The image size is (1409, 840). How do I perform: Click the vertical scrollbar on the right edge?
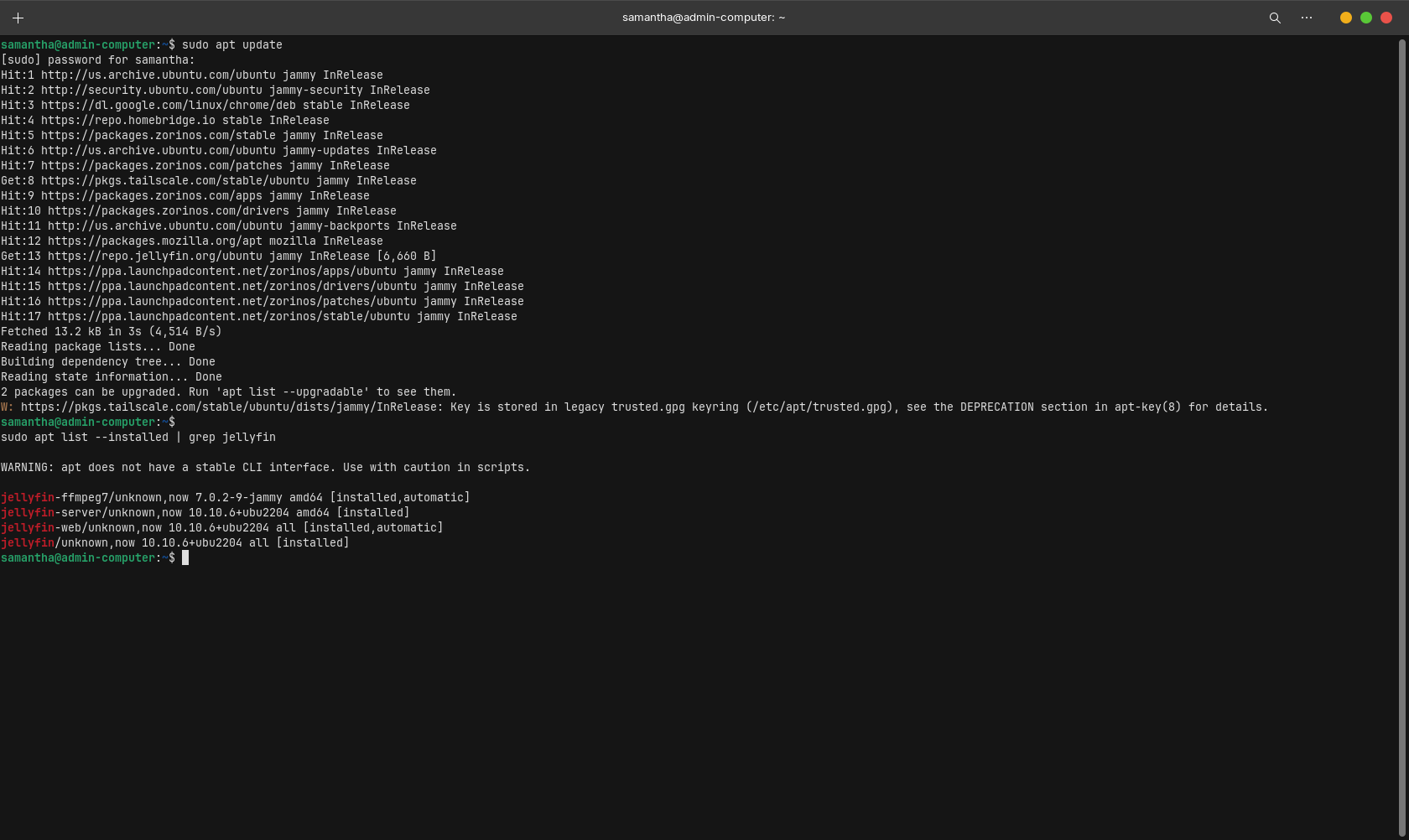(1401, 419)
